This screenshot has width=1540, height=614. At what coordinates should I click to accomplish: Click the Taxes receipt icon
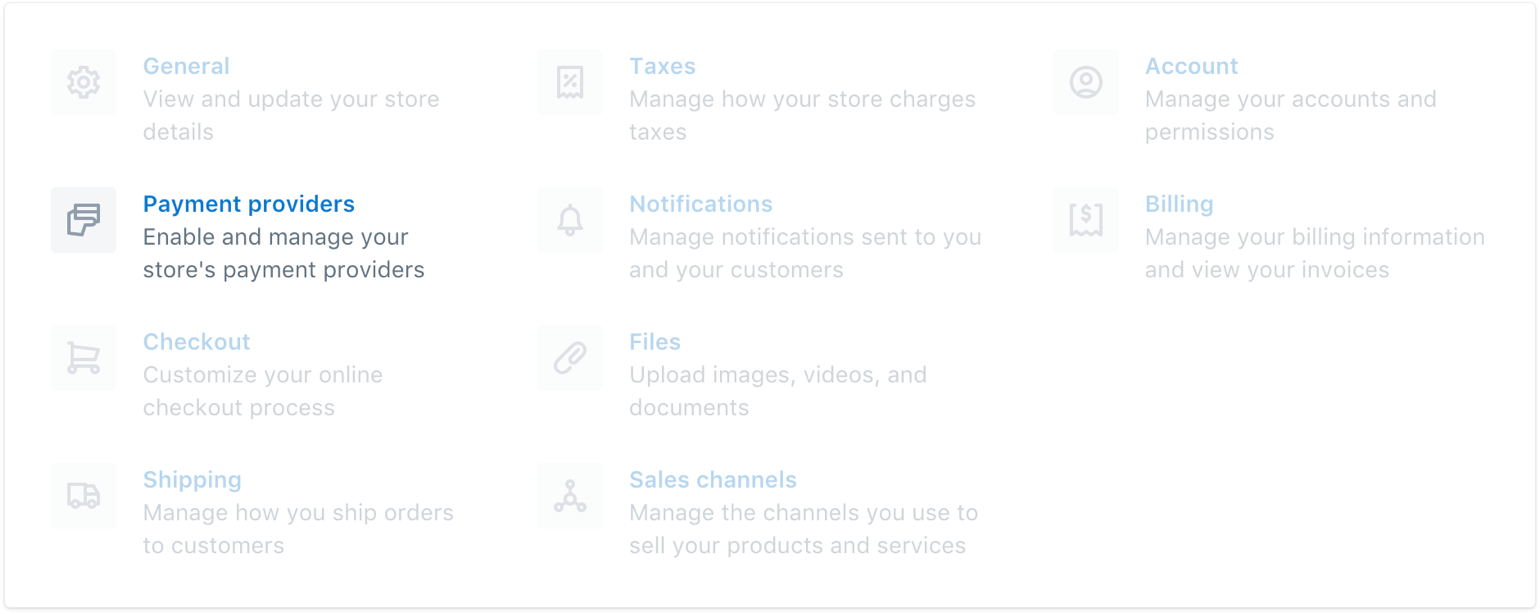[x=570, y=82]
